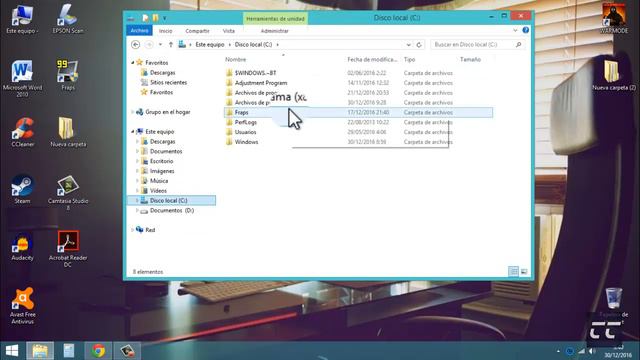Image resolution: width=640 pixels, height=360 pixels.
Task: Expand Documentos (D:) drive node
Action: click(x=137, y=211)
